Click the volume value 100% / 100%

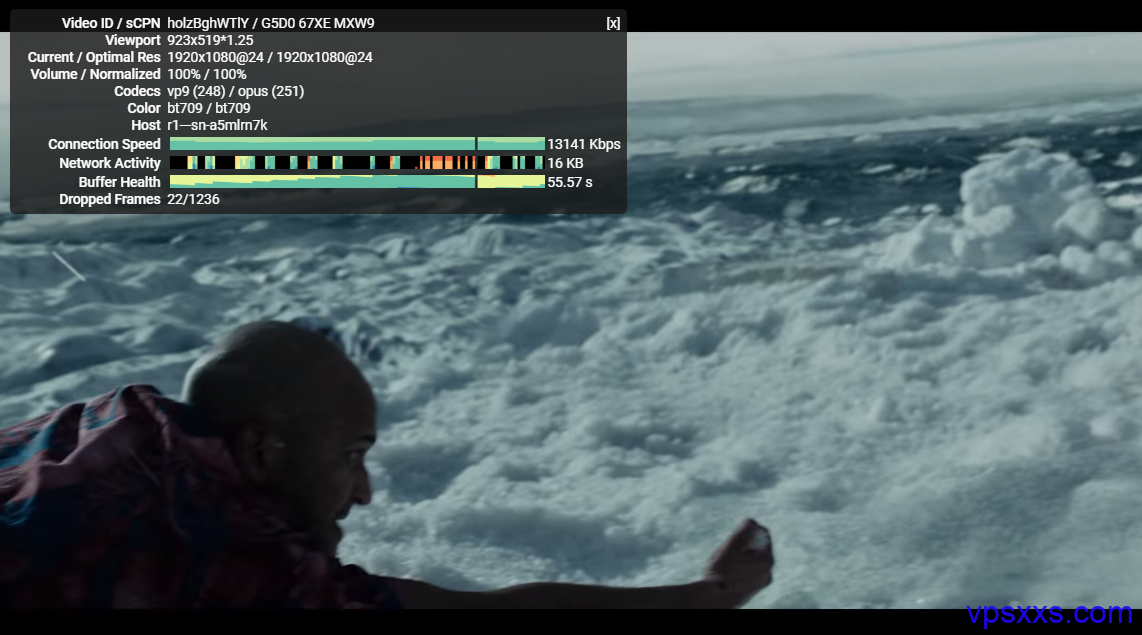click(x=207, y=74)
